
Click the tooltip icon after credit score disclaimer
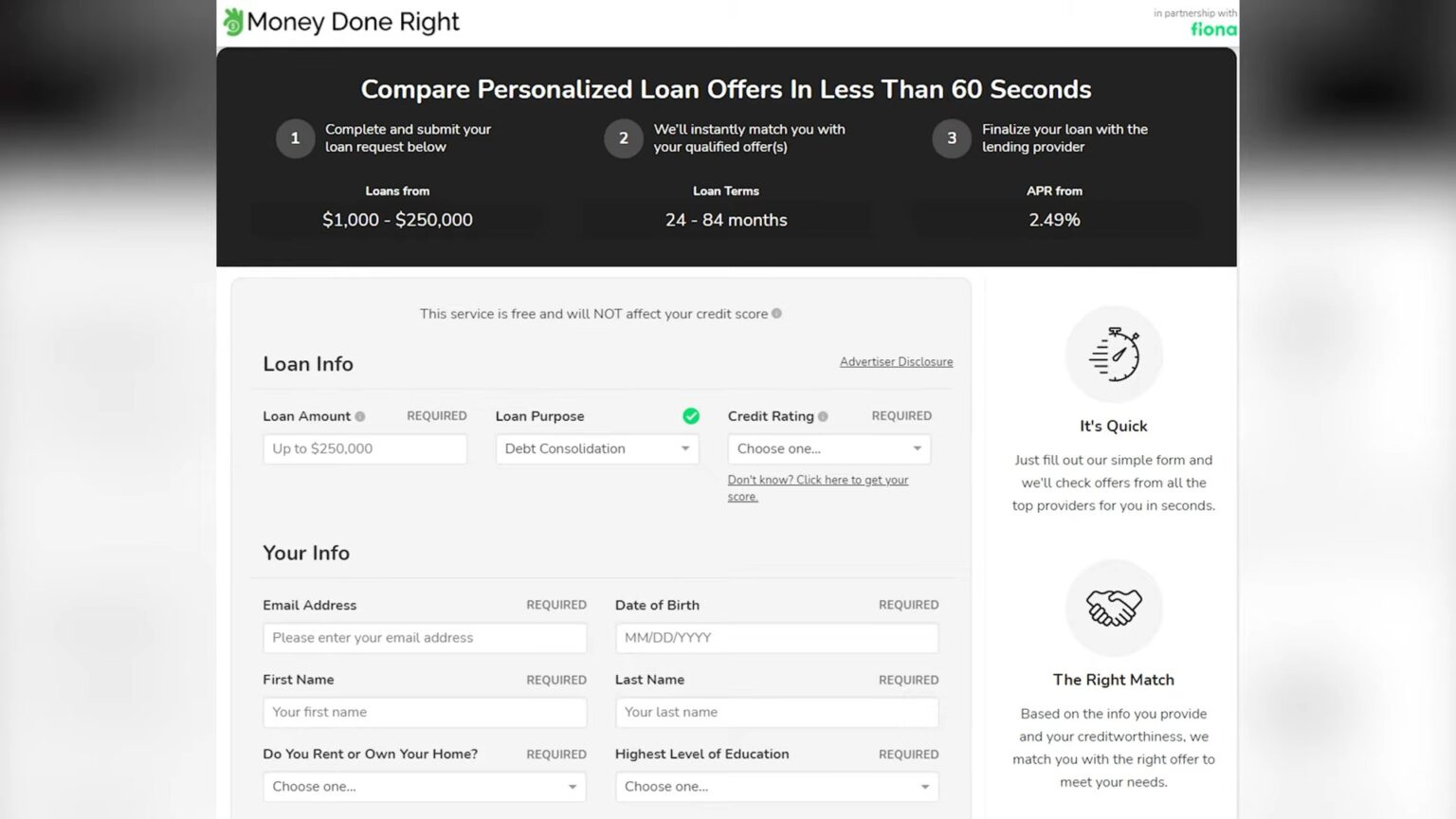tap(775, 313)
